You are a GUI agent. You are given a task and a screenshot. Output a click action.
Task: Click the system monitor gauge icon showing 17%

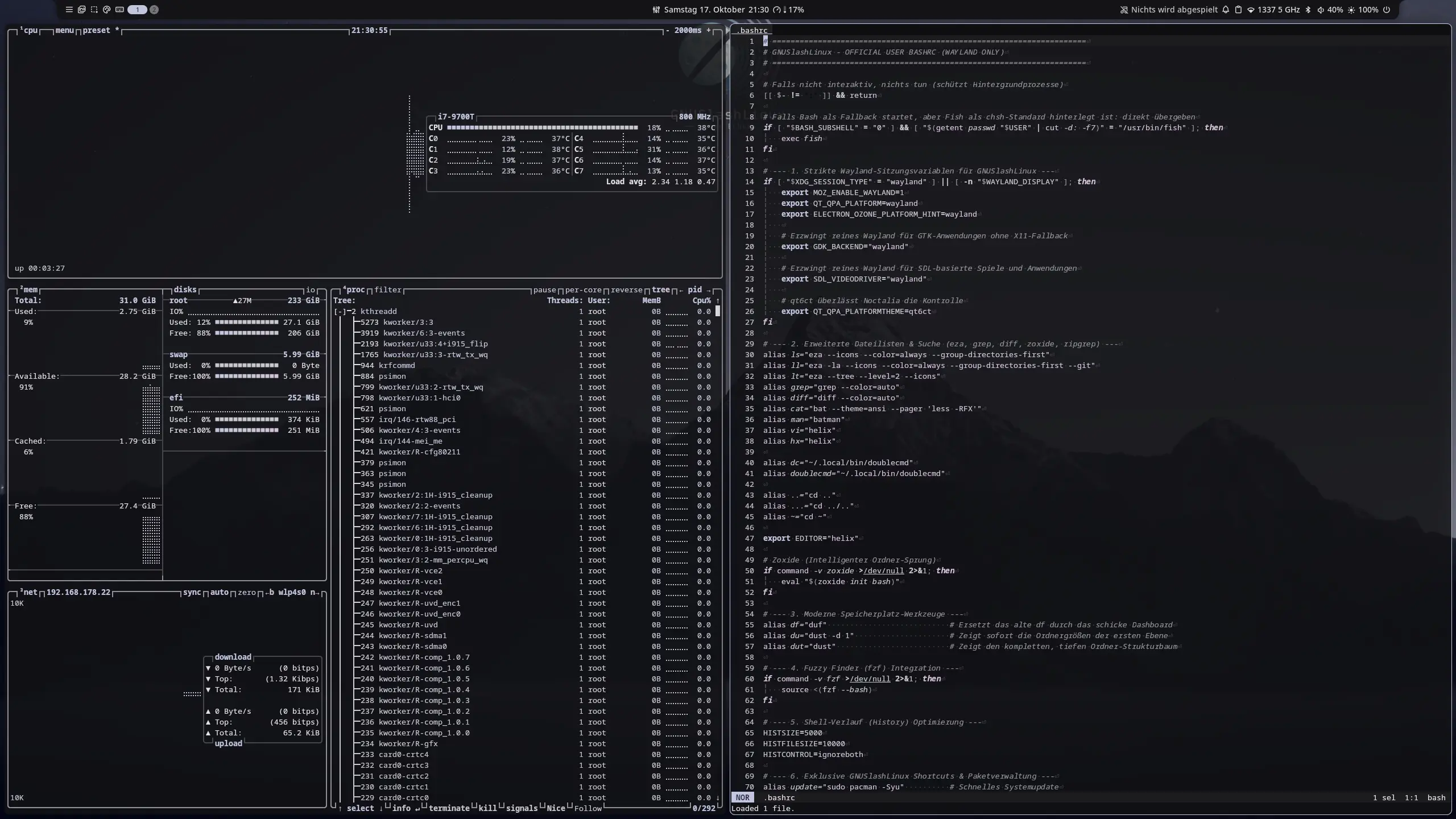[777, 10]
